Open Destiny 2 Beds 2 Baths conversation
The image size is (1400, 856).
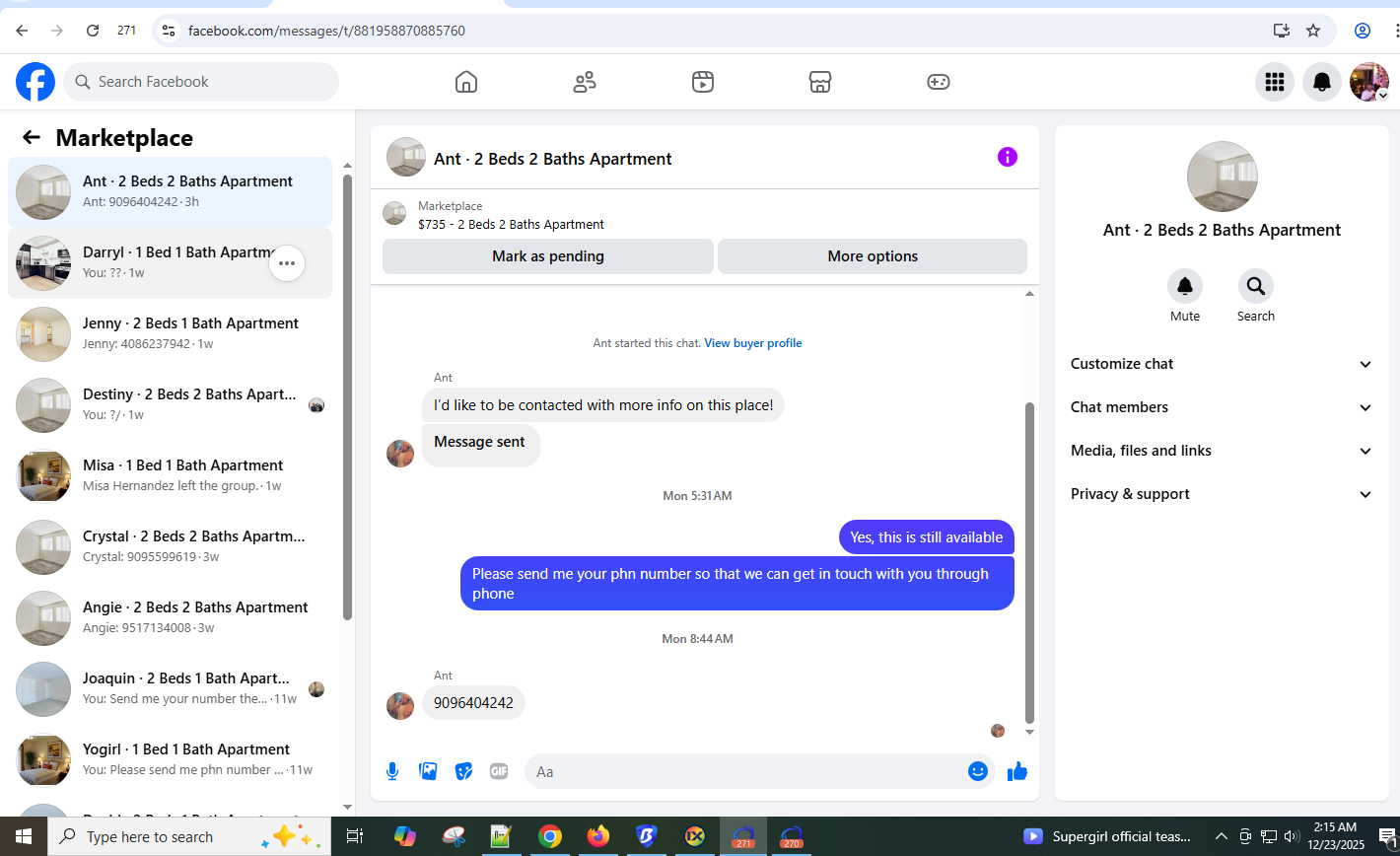point(170,405)
